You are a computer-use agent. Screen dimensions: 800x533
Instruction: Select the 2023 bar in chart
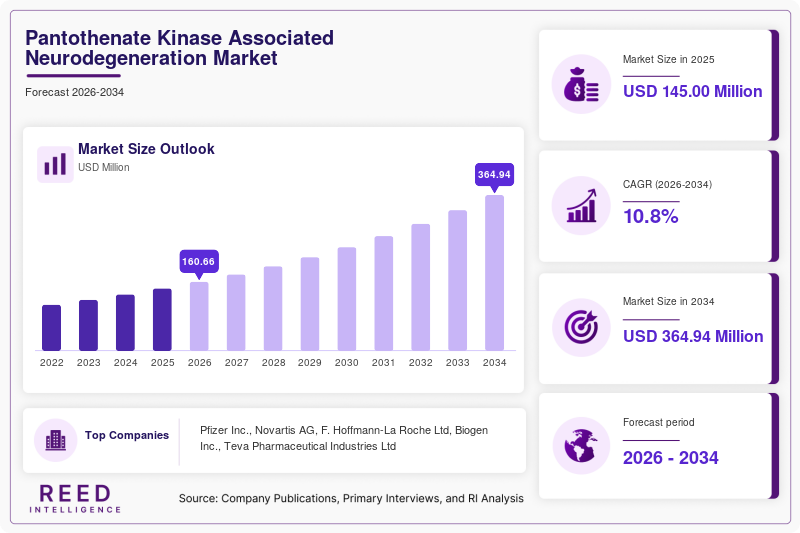coord(88,325)
